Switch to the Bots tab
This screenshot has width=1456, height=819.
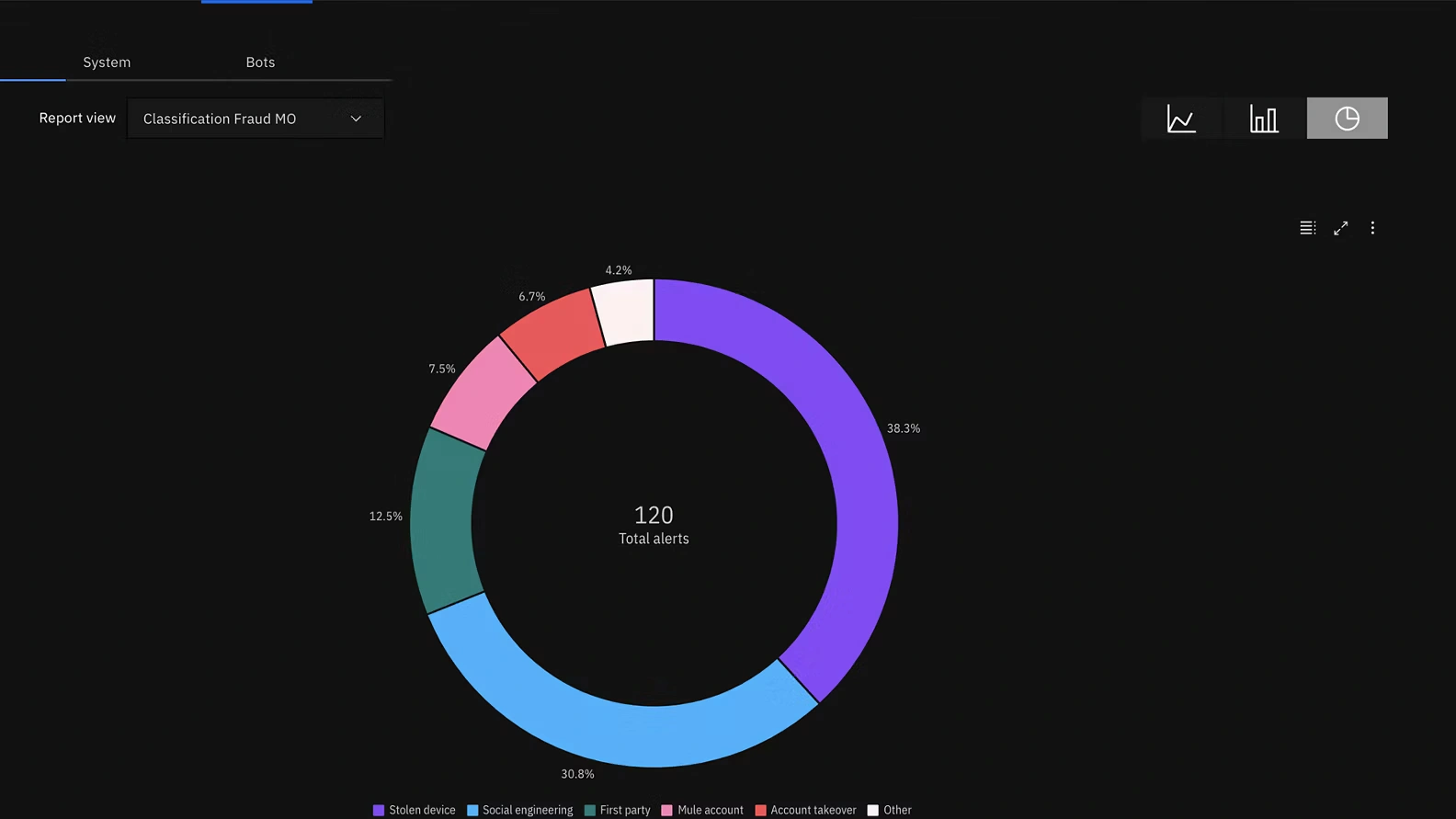click(260, 63)
